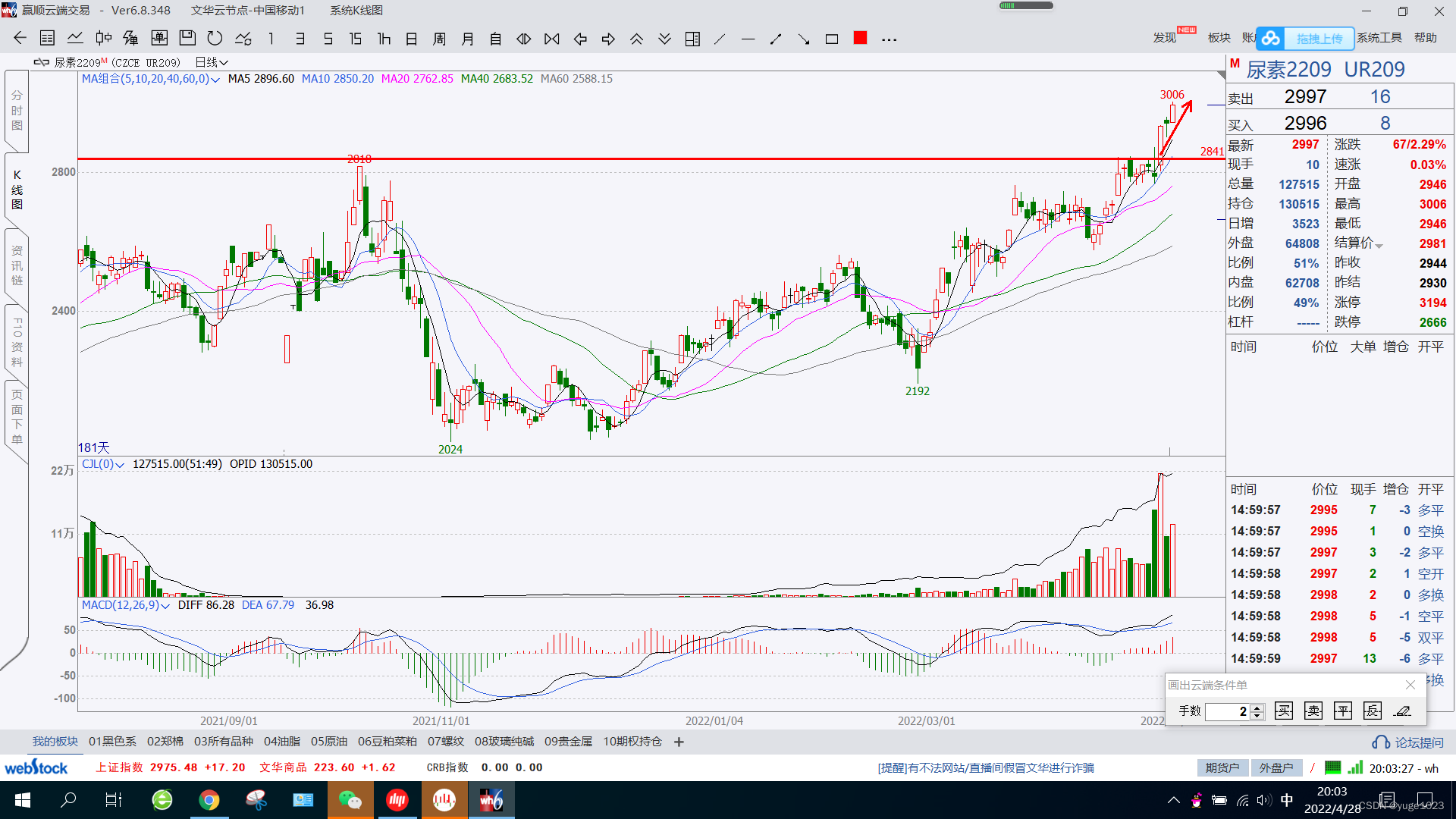1456x819 pixels.
Task: Expand the MACD(12,26,9) parameter dropdown
Action: pos(165,606)
